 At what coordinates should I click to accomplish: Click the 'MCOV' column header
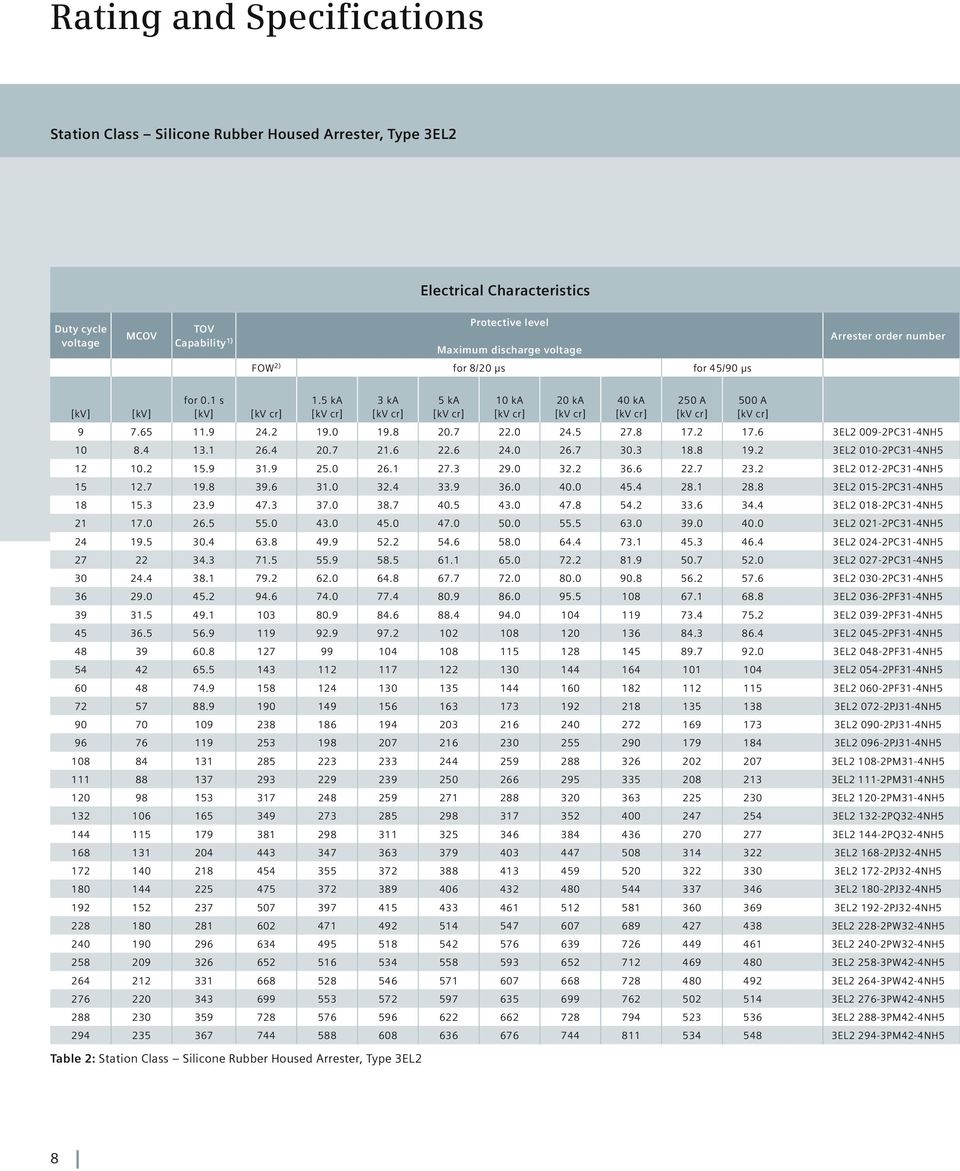pos(141,336)
